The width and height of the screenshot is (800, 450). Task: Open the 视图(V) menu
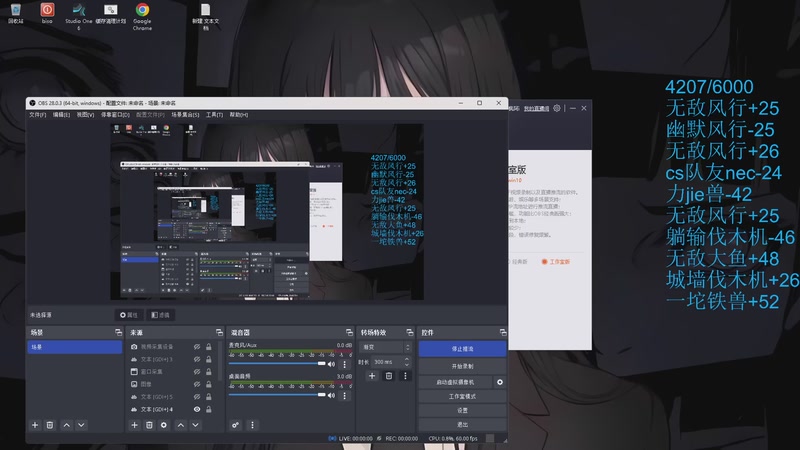tap(85, 115)
